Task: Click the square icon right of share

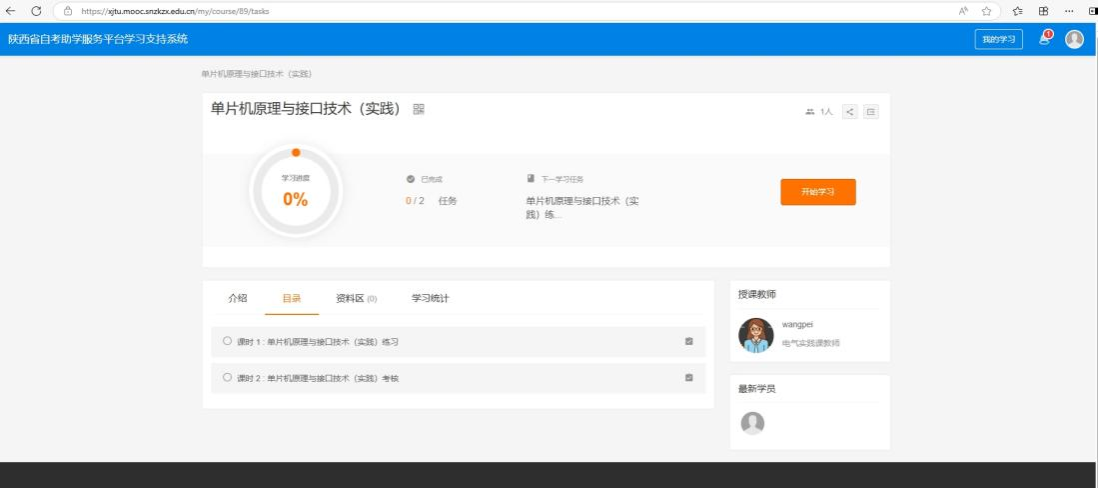Action: (x=871, y=112)
